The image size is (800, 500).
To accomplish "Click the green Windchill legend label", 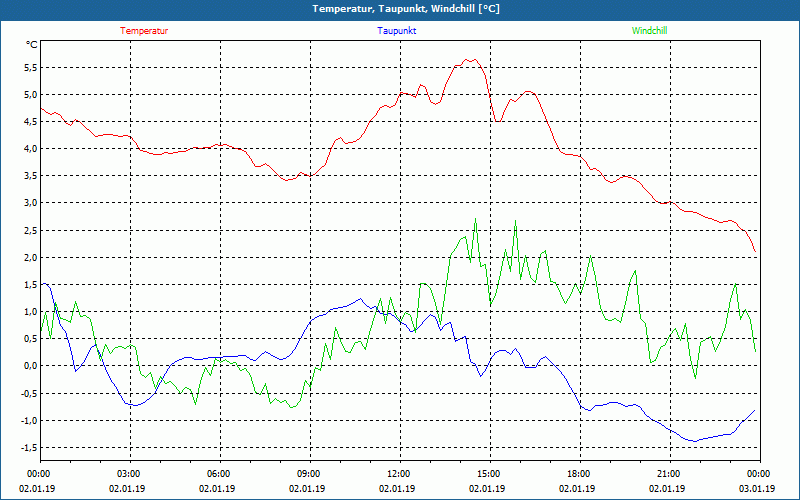I will click(649, 31).
